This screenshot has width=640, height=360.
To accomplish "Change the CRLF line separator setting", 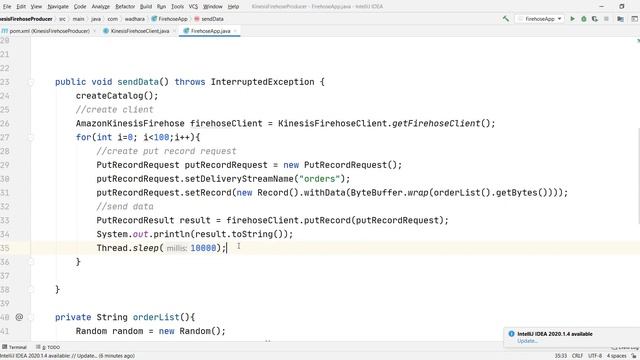I will click(x=577, y=356).
